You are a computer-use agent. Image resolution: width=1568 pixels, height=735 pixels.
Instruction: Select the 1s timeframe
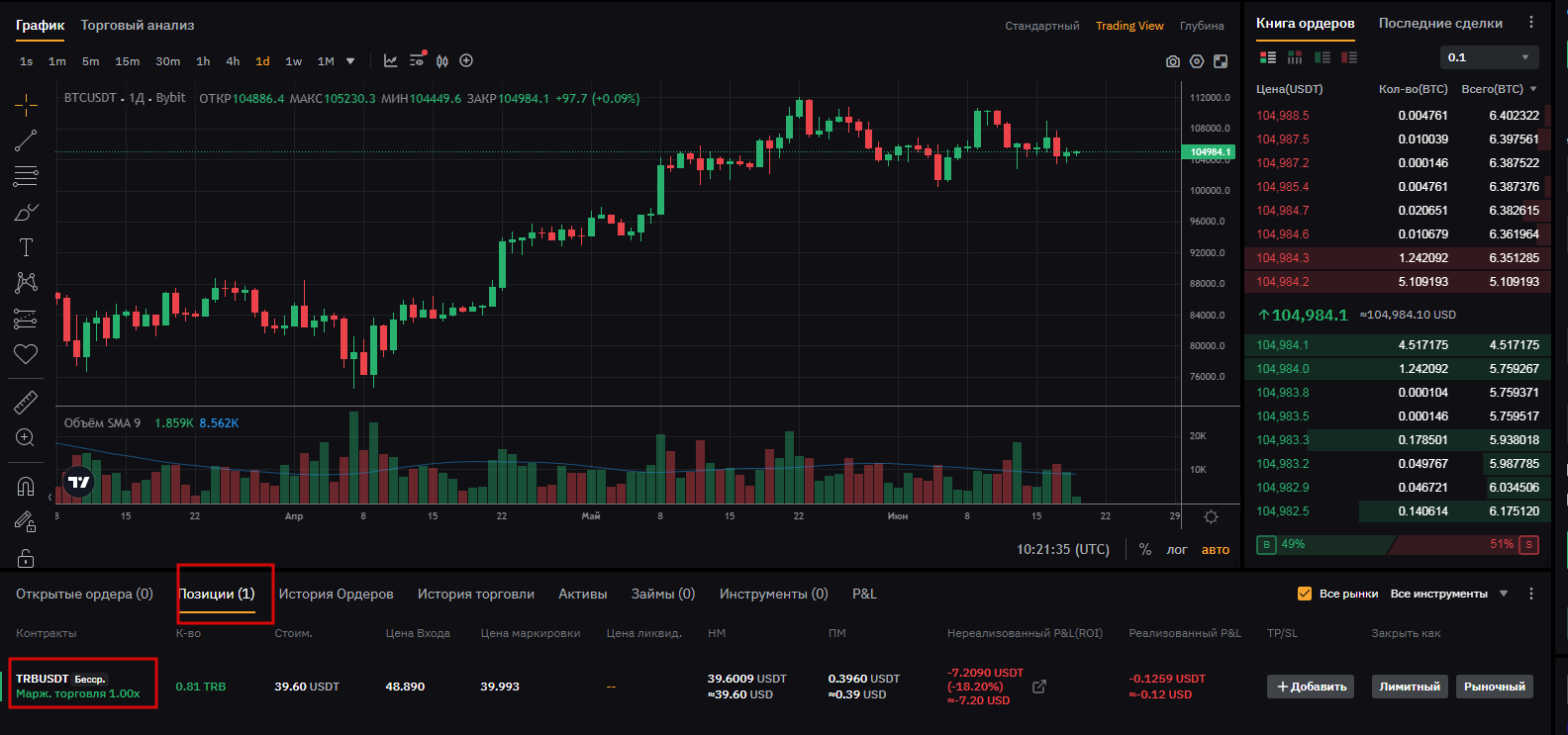tap(27, 61)
